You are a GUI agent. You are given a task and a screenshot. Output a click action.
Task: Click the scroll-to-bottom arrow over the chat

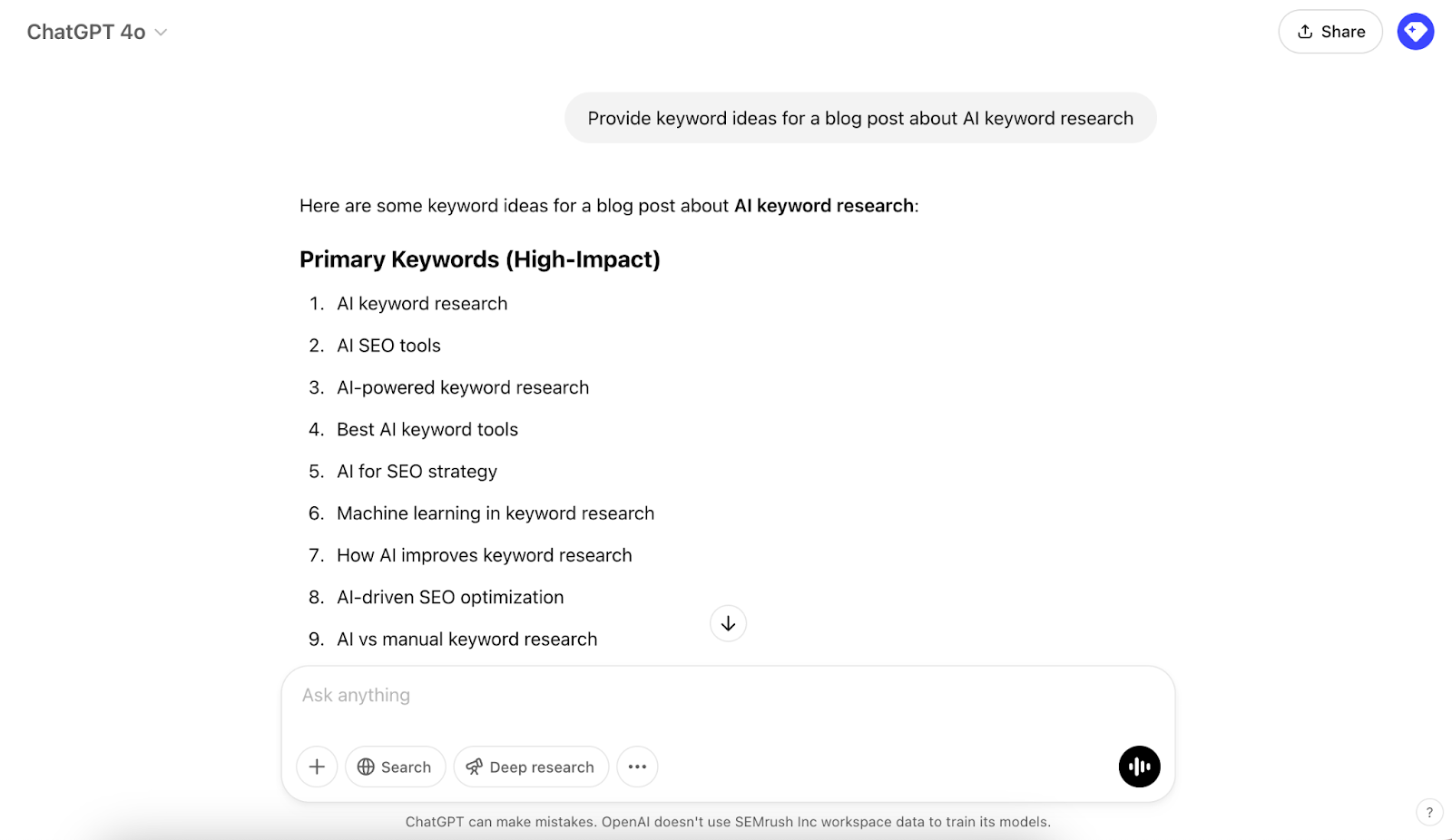tap(727, 623)
